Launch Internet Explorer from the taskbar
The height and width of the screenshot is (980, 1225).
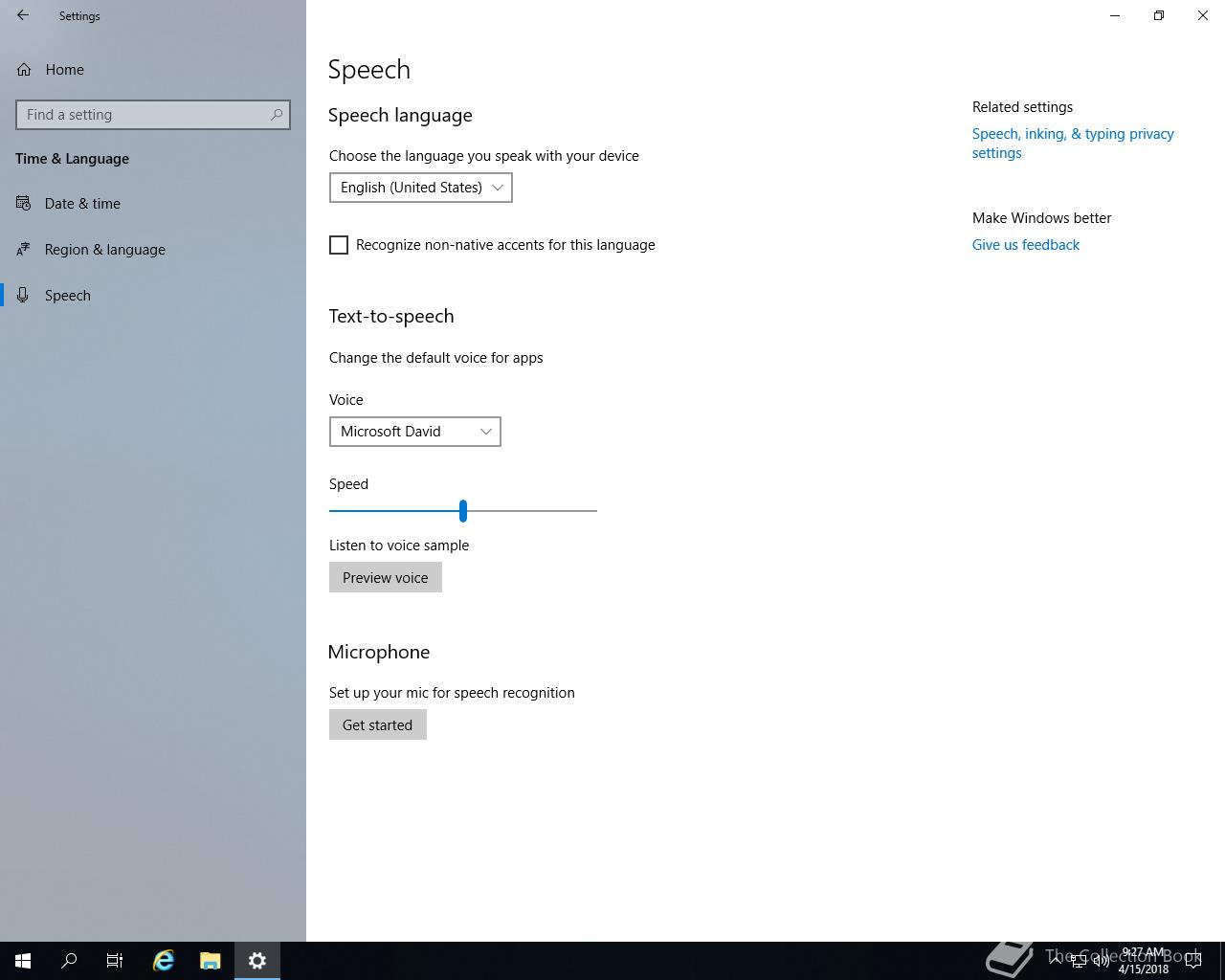(x=164, y=961)
